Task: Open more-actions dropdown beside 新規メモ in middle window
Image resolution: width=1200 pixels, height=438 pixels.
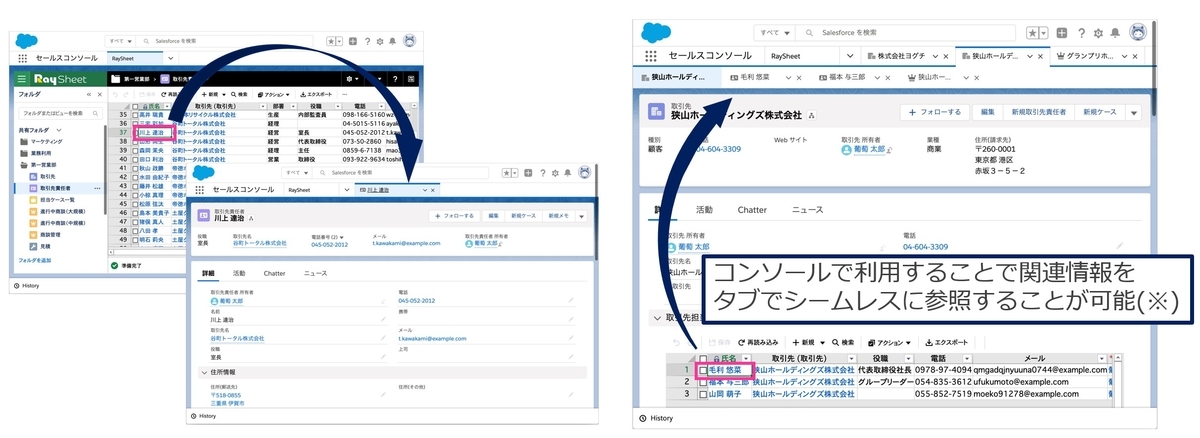Action: [x=581, y=215]
